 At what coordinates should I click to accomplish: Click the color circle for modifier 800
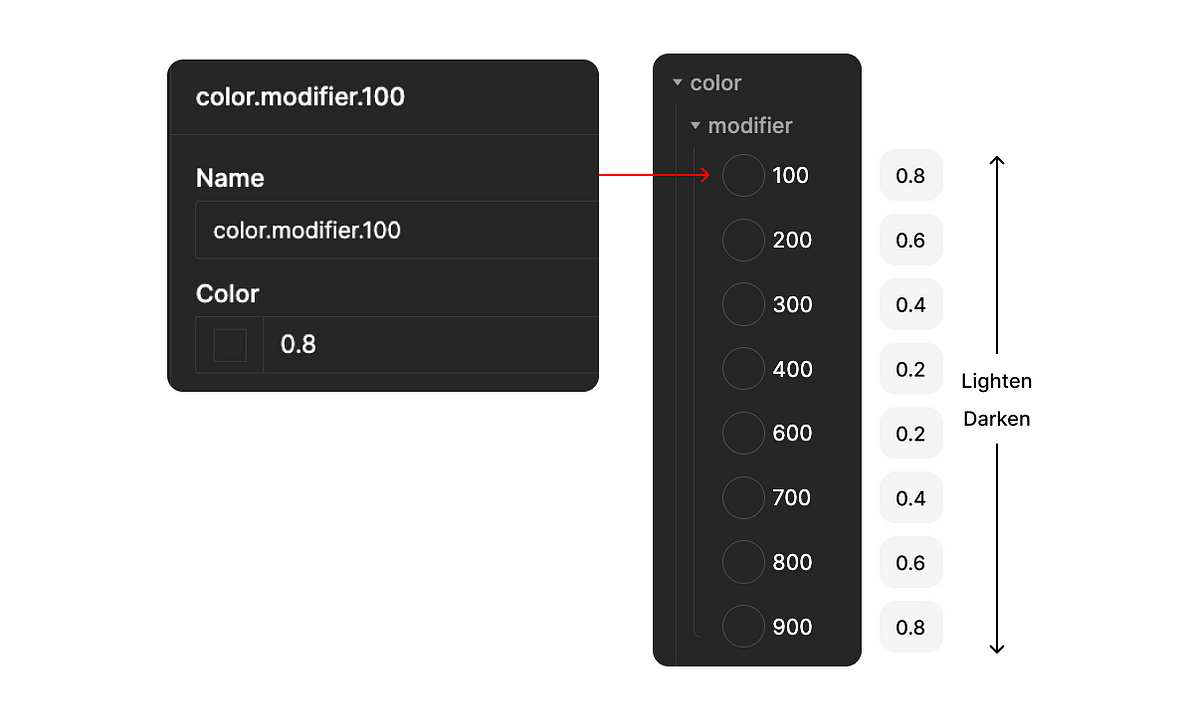point(743,562)
